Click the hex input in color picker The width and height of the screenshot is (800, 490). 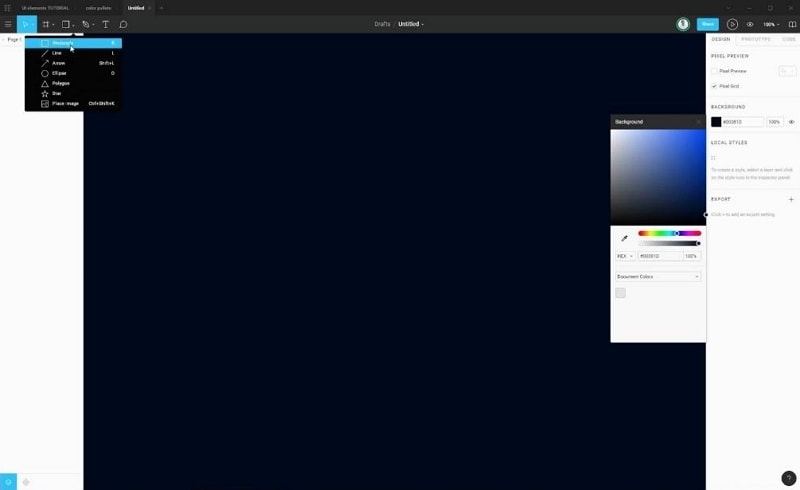pyautogui.click(x=660, y=256)
